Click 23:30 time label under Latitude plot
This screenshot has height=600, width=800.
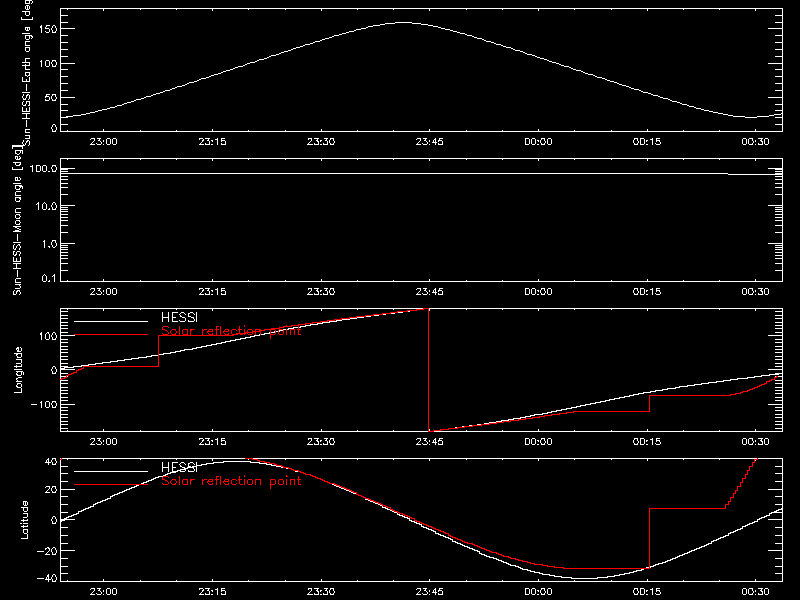point(321,592)
